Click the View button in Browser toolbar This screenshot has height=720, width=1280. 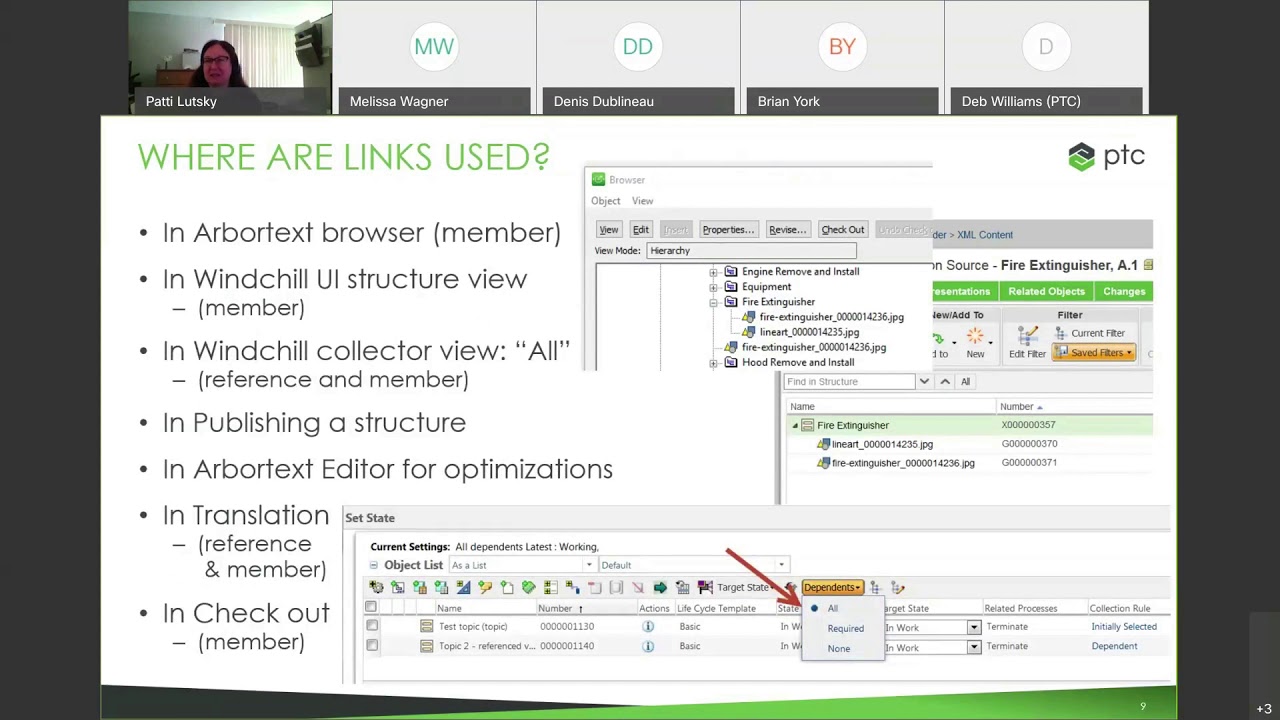click(x=608, y=230)
